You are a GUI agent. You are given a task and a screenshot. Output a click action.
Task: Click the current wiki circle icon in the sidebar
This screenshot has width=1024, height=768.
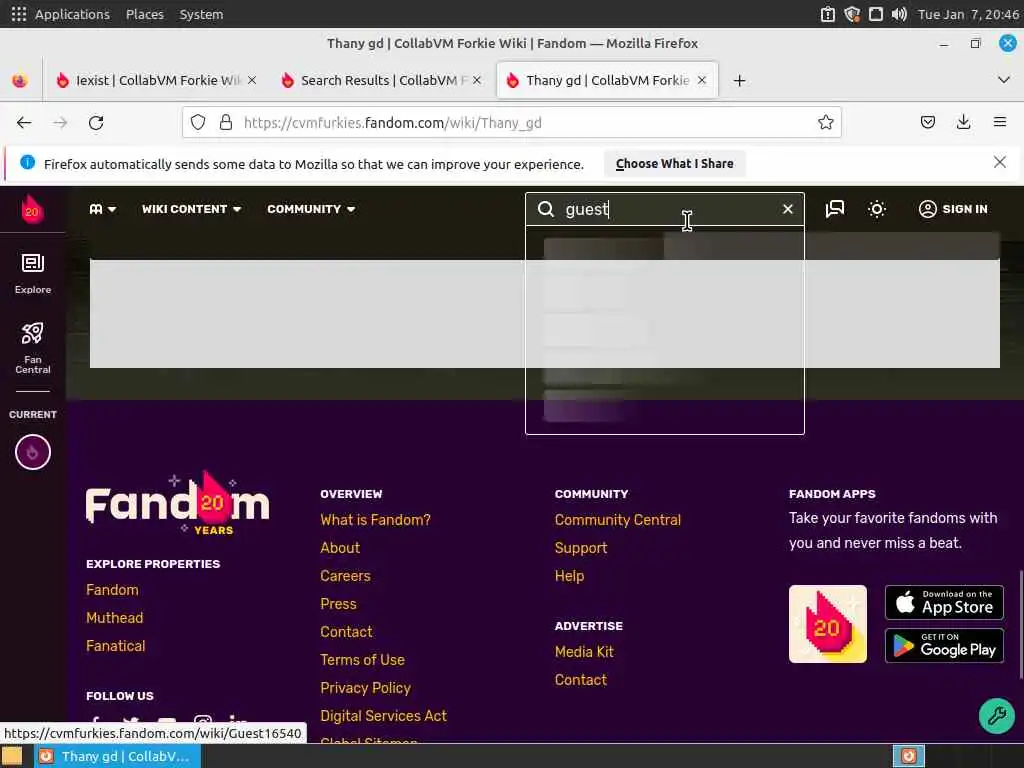point(33,452)
